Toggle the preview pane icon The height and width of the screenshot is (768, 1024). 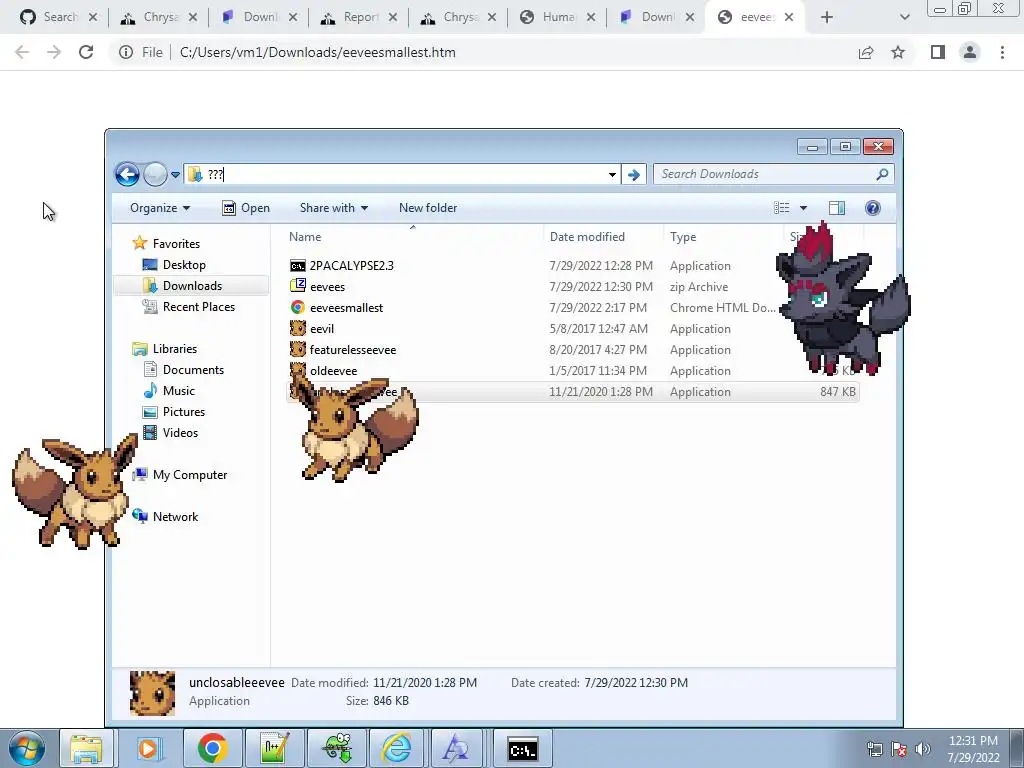coord(837,208)
